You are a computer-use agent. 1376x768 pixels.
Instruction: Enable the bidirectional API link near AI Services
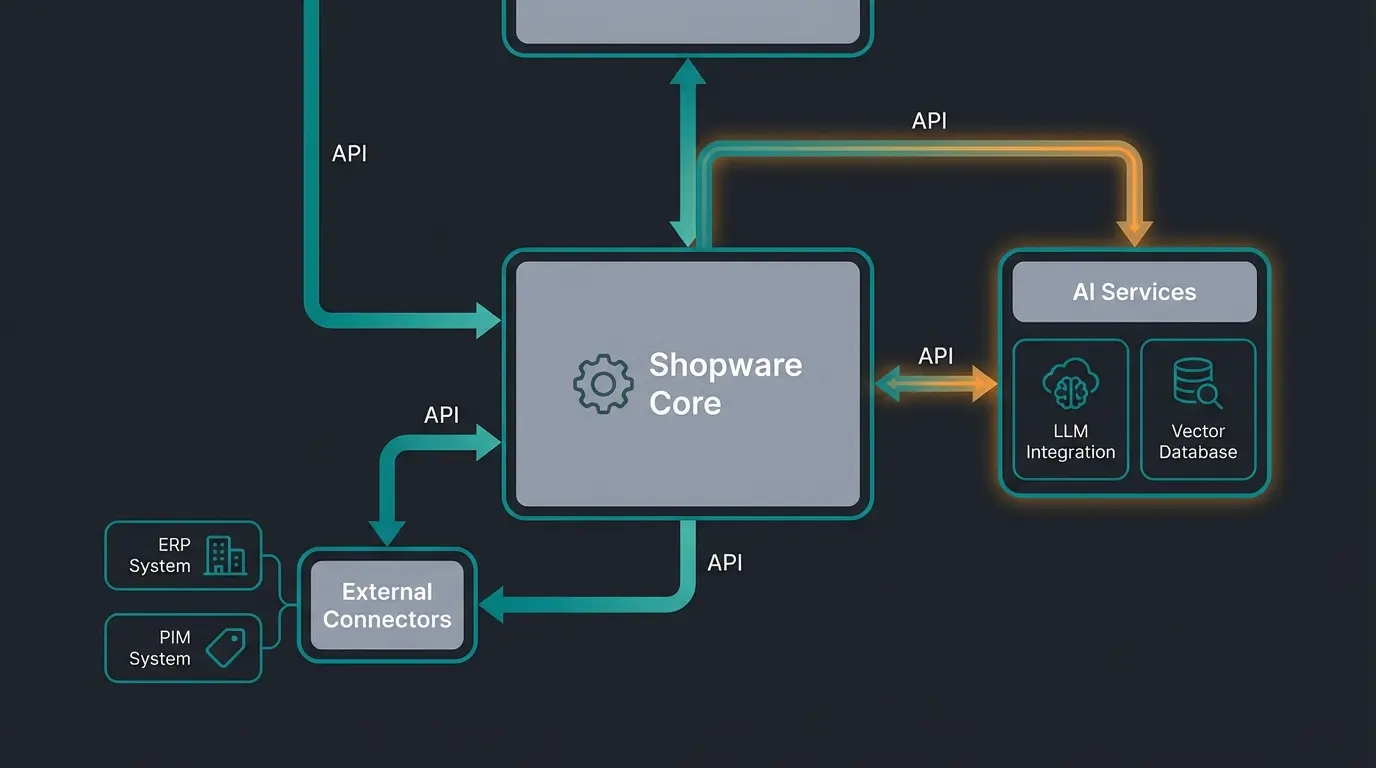coord(936,383)
